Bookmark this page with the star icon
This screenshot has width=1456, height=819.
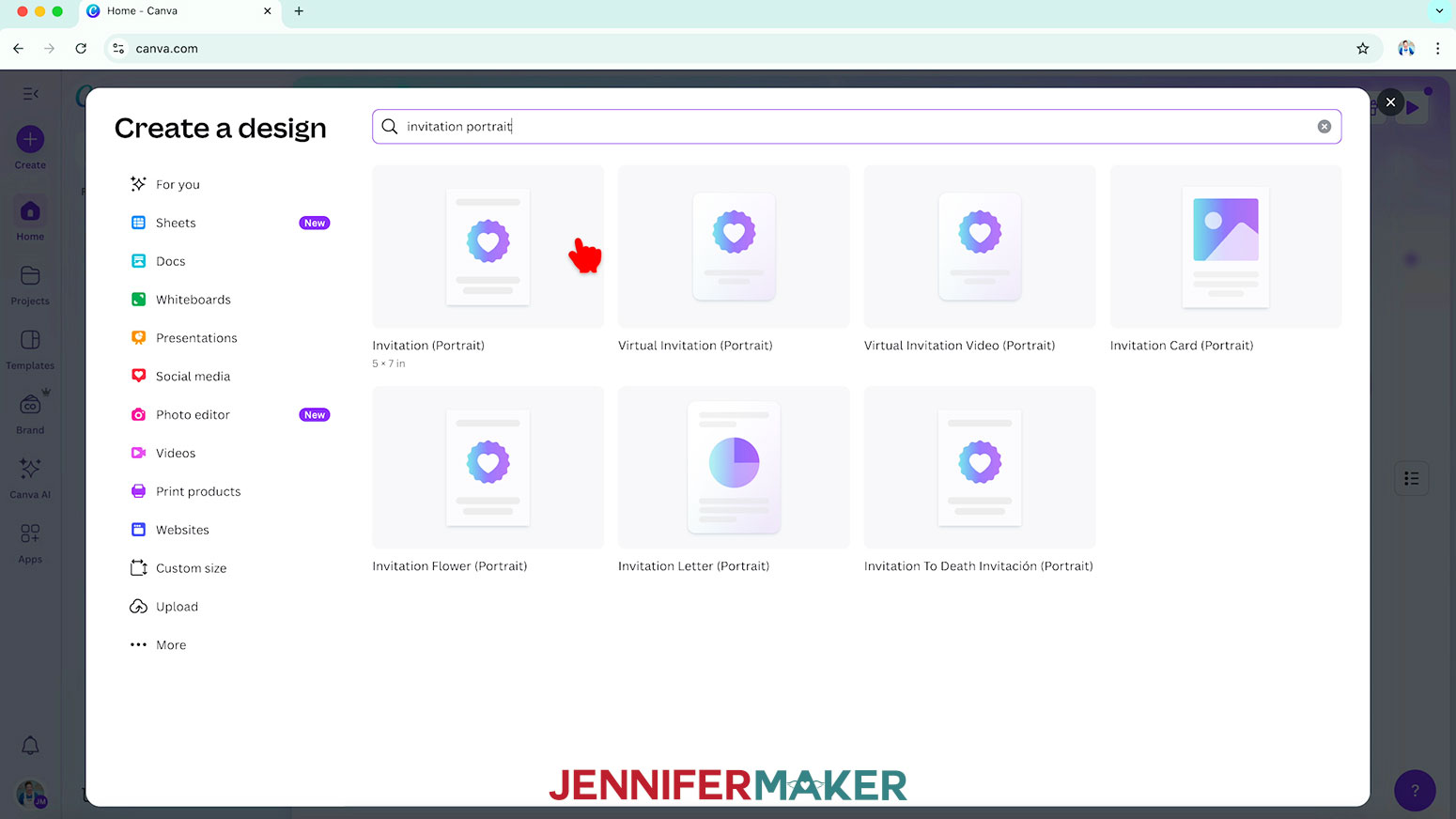[x=1363, y=49]
